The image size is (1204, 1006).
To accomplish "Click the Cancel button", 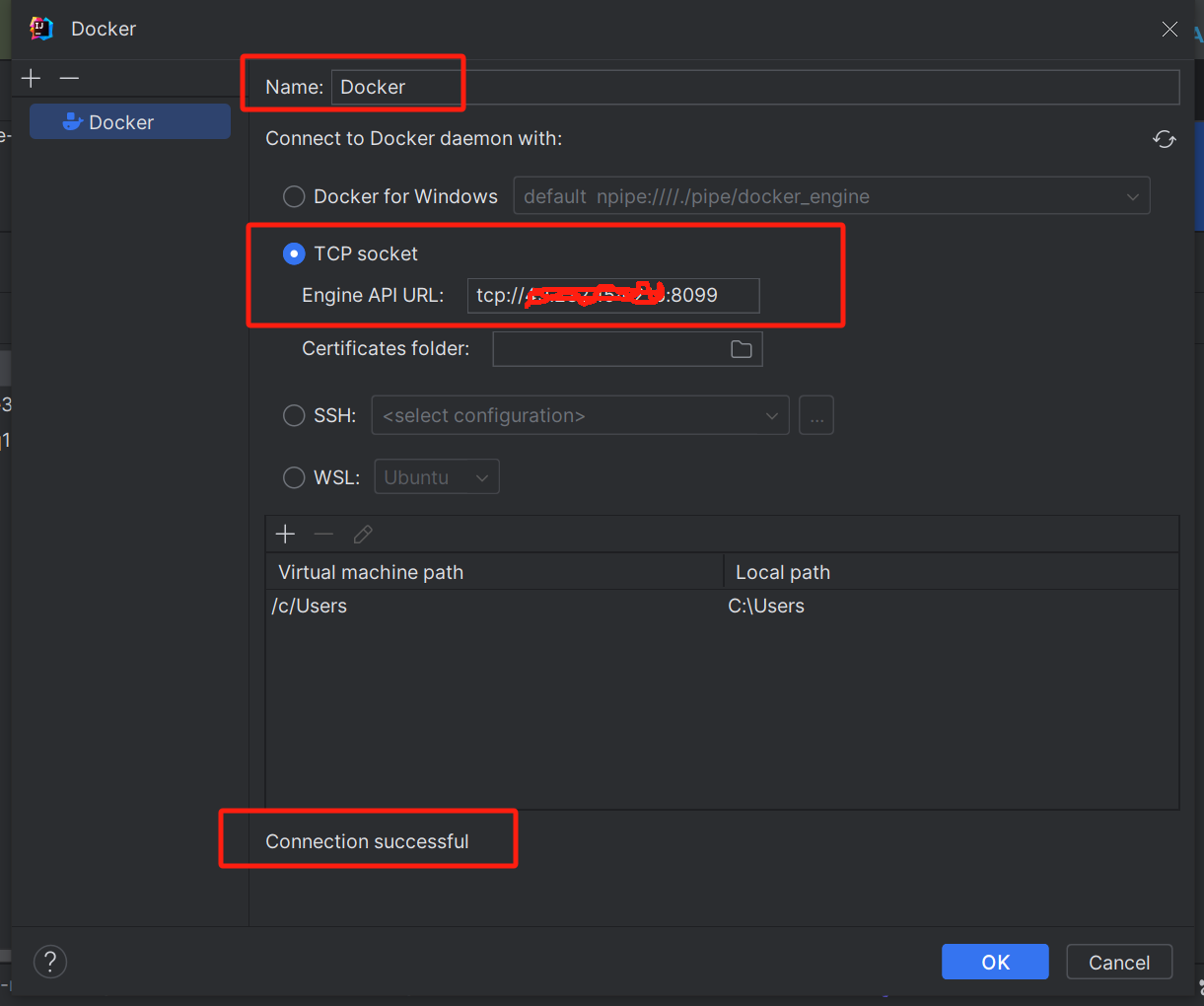I will tap(1119, 962).
